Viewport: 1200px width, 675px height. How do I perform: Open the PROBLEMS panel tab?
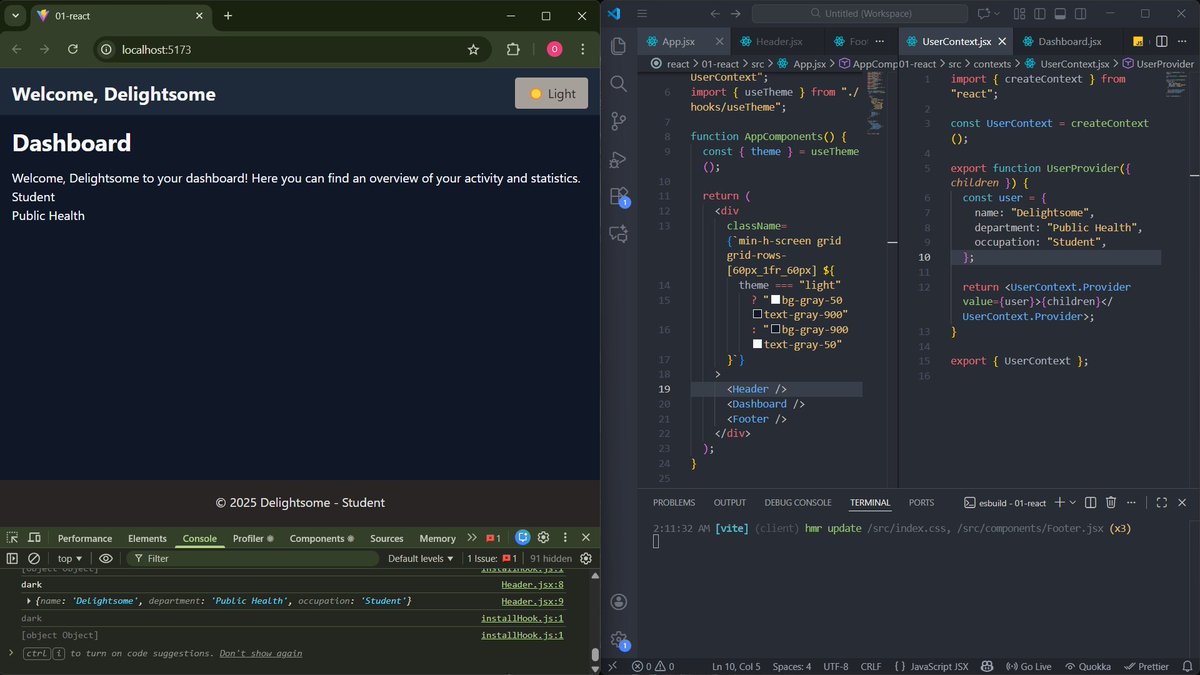(674, 502)
